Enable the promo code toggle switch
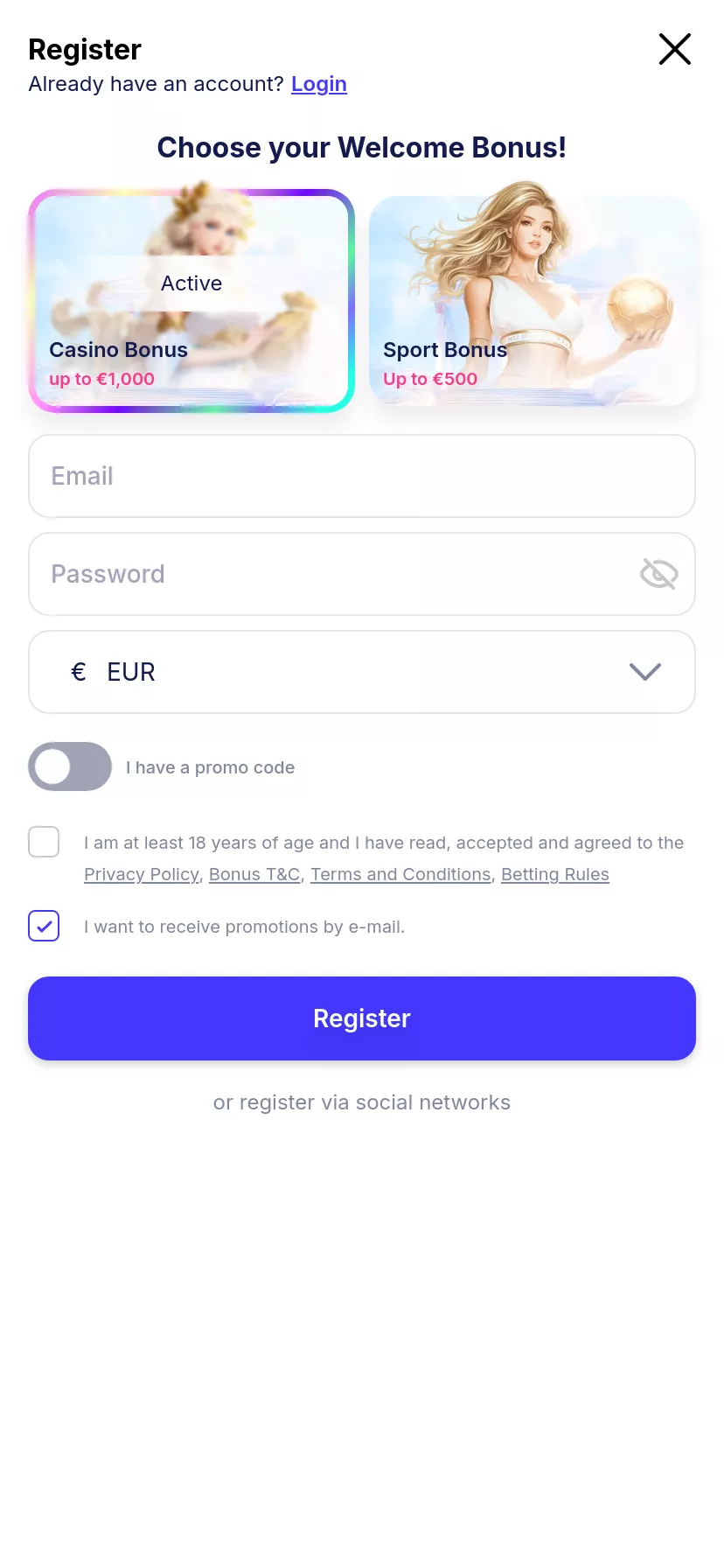The image size is (724, 1568). coord(70,766)
